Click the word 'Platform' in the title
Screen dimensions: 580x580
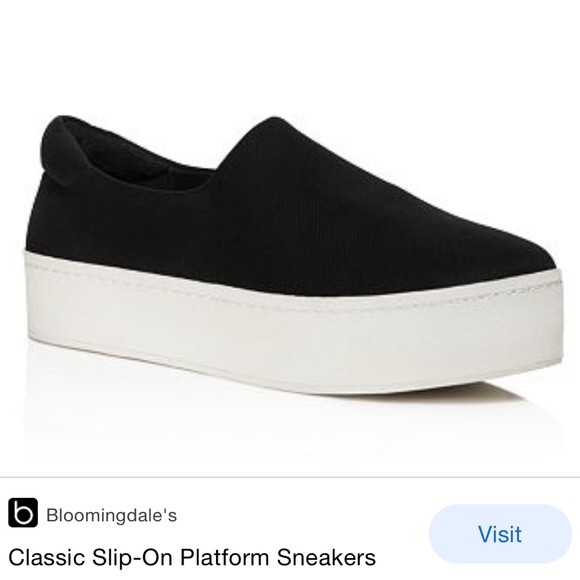pyautogui.click(x=225, y=557)
